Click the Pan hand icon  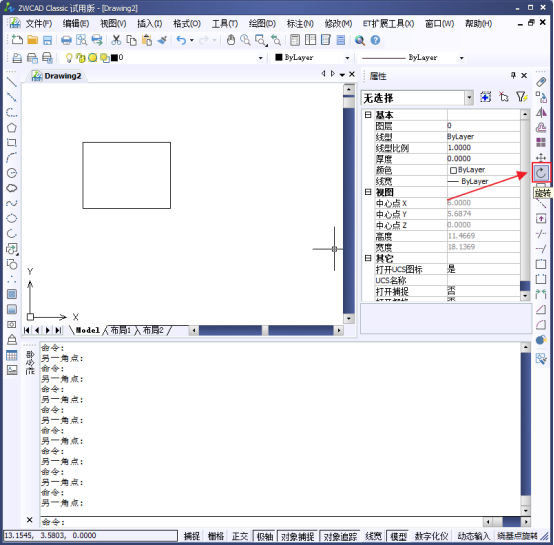pos(231,40)
